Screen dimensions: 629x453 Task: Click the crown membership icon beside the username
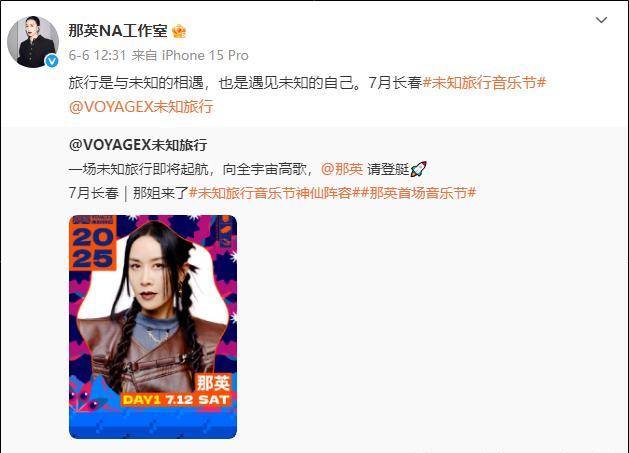point(179,31)
